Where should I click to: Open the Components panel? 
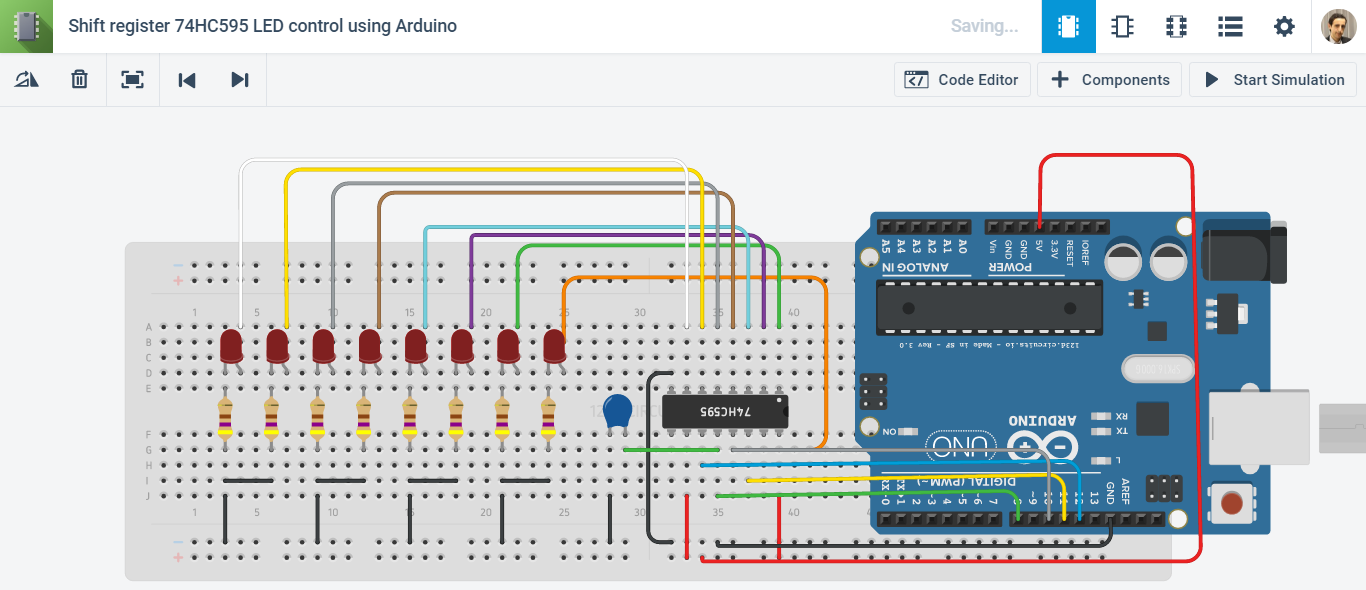coord(1109,79)
